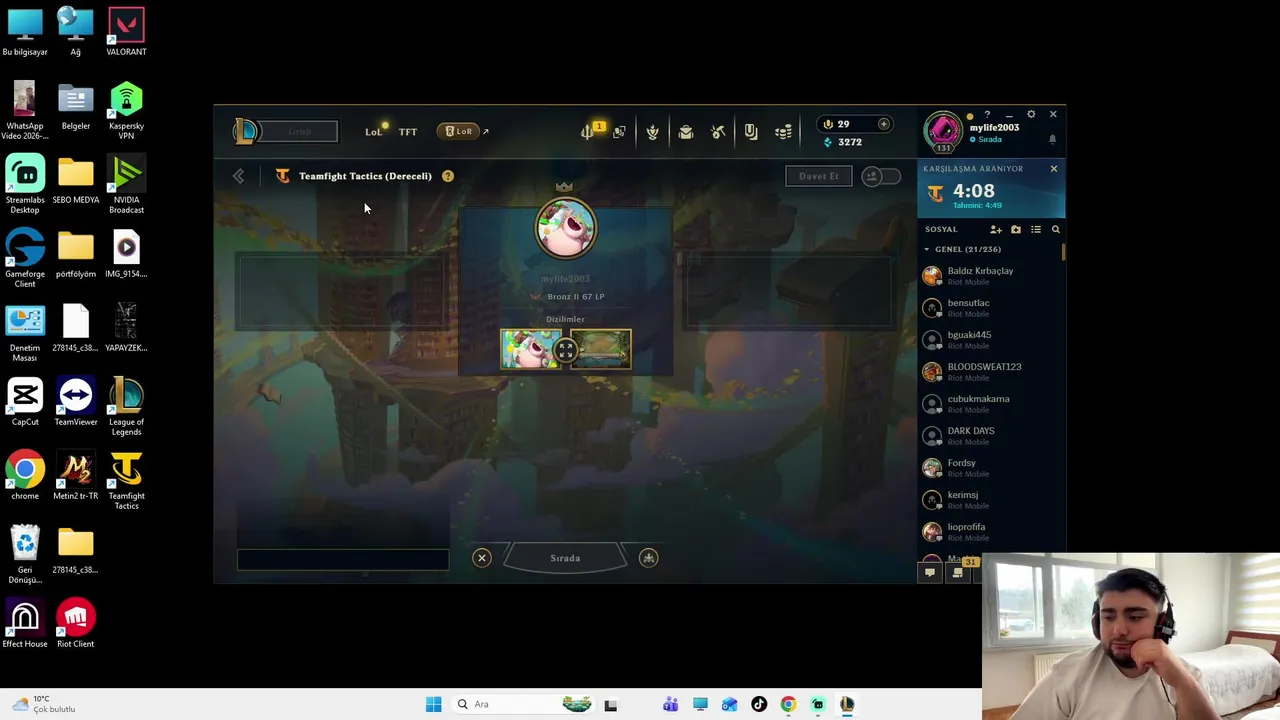Open the Collection lotus icon
1280x720 pixels.
coord(652,132)
